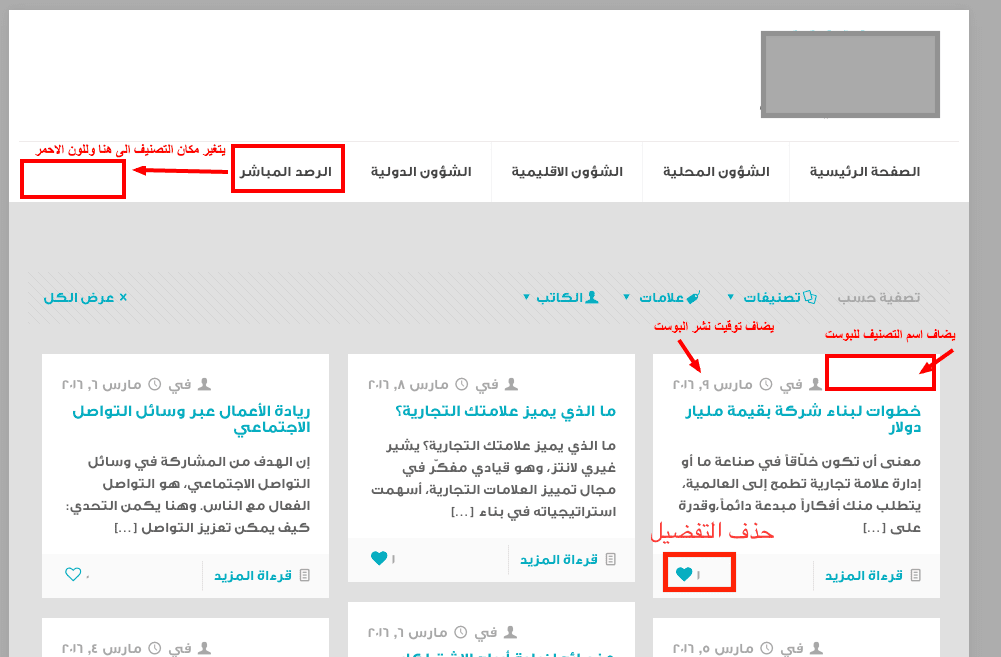Expand the علامات filter dropdown

click(x=661, y=298)
